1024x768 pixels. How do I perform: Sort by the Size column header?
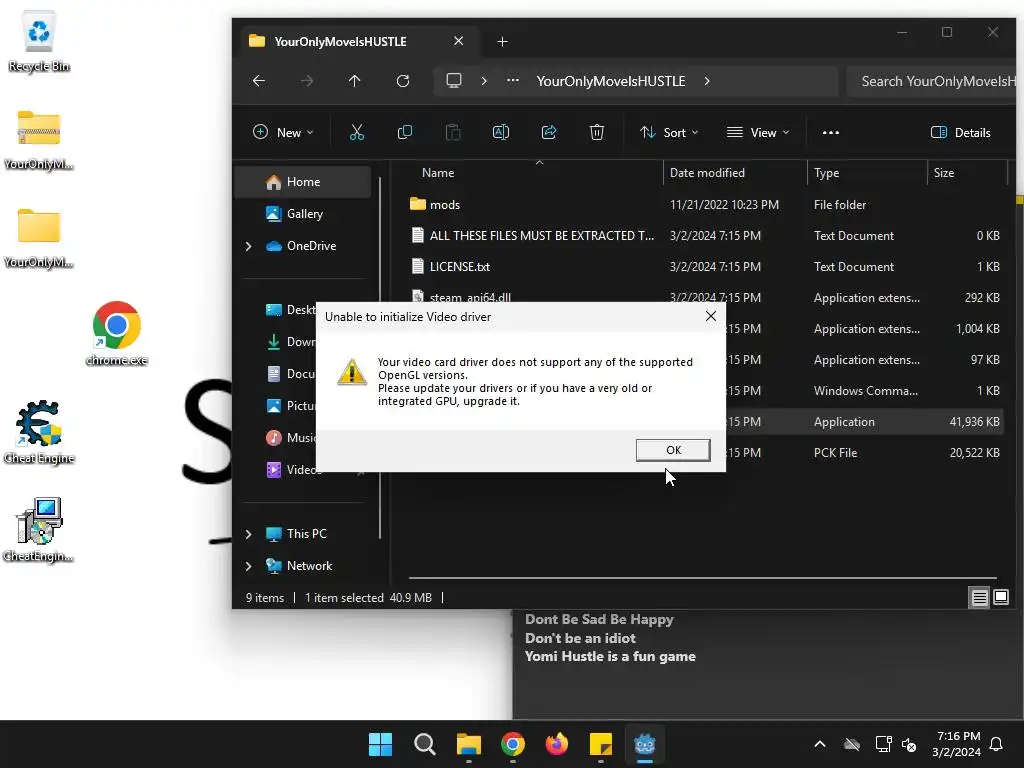[968, 173]
